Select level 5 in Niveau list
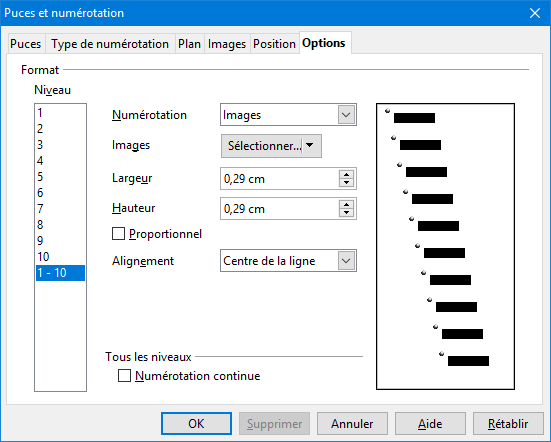 tap(60, 177)
